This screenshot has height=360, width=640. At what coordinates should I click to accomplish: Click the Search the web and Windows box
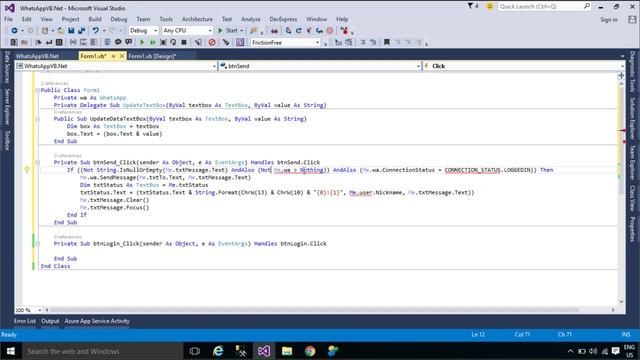click(103, 351)
